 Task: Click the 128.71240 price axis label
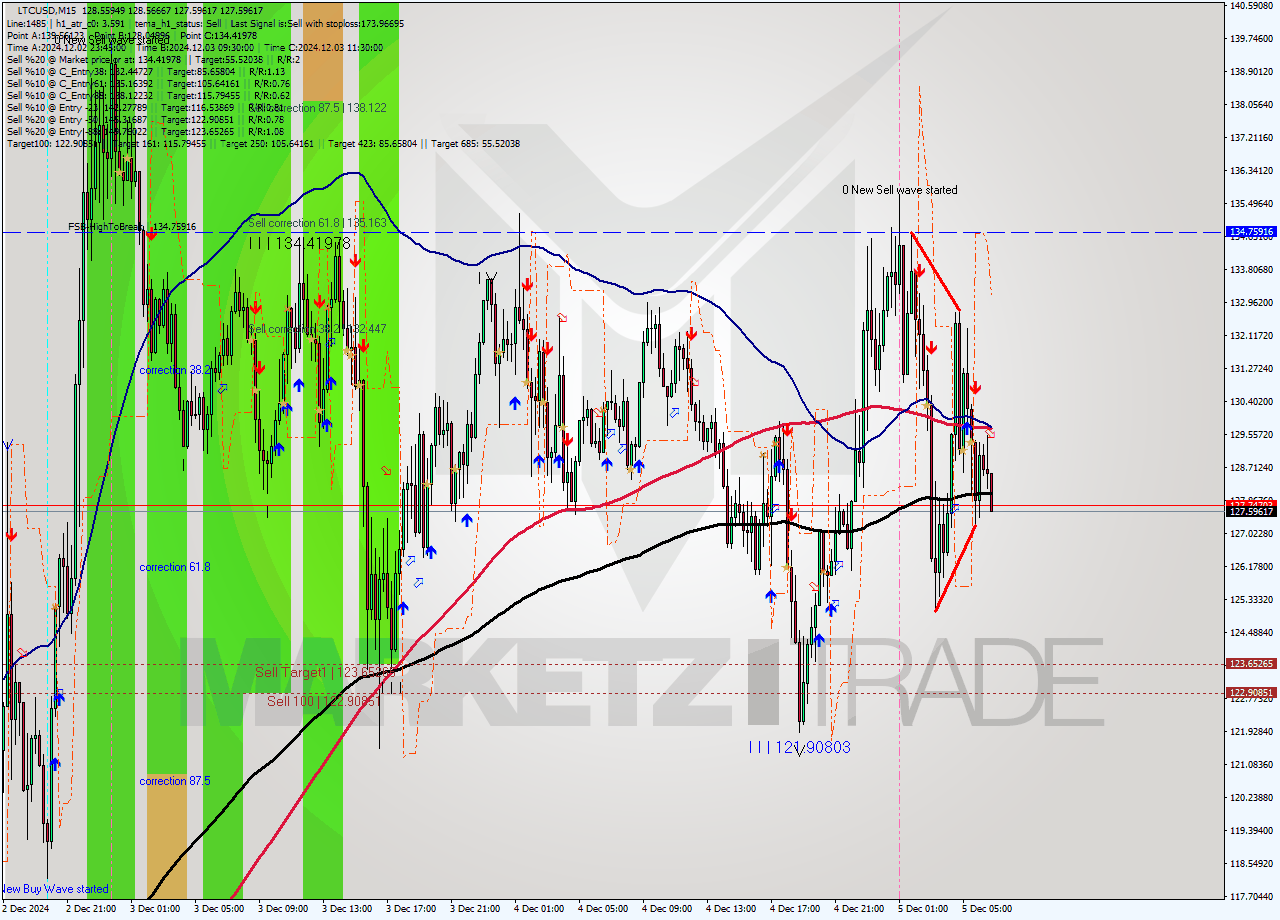[1251, 467]
